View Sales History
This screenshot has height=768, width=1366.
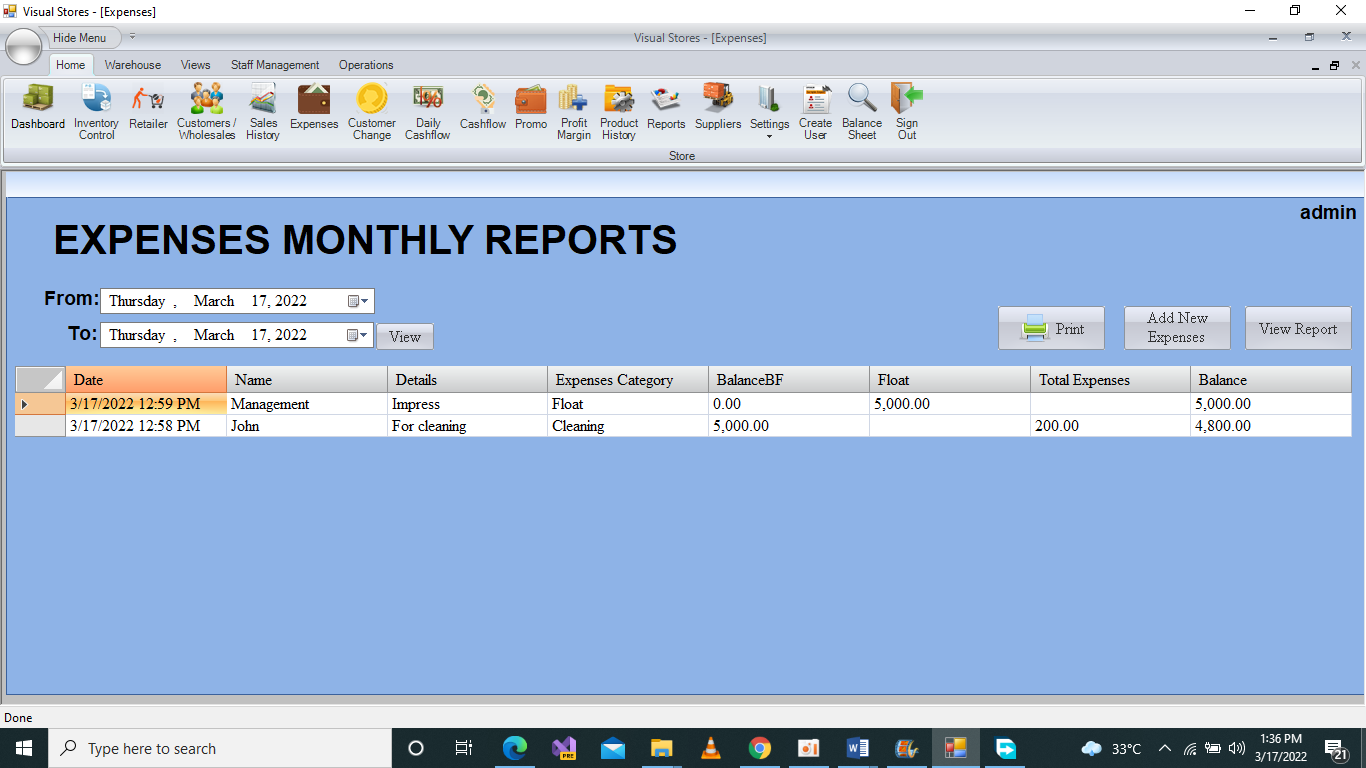coord(263,112)
